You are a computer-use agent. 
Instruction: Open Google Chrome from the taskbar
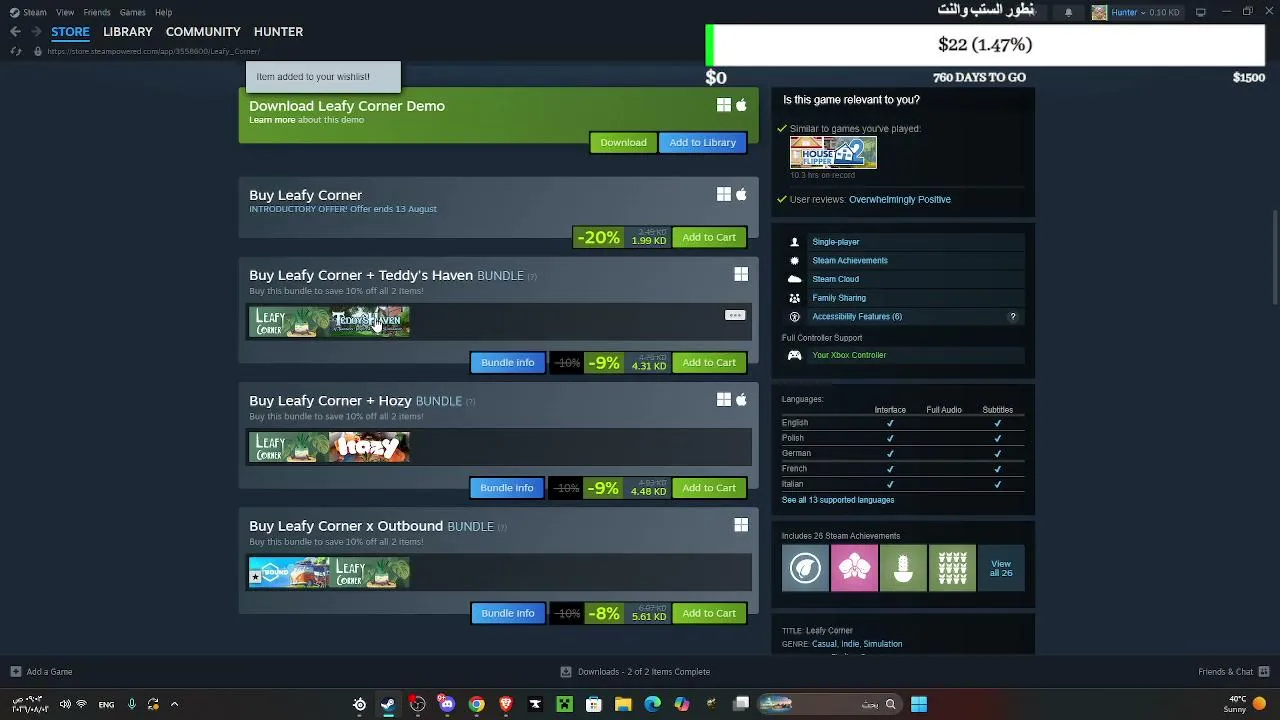(476, 704)
